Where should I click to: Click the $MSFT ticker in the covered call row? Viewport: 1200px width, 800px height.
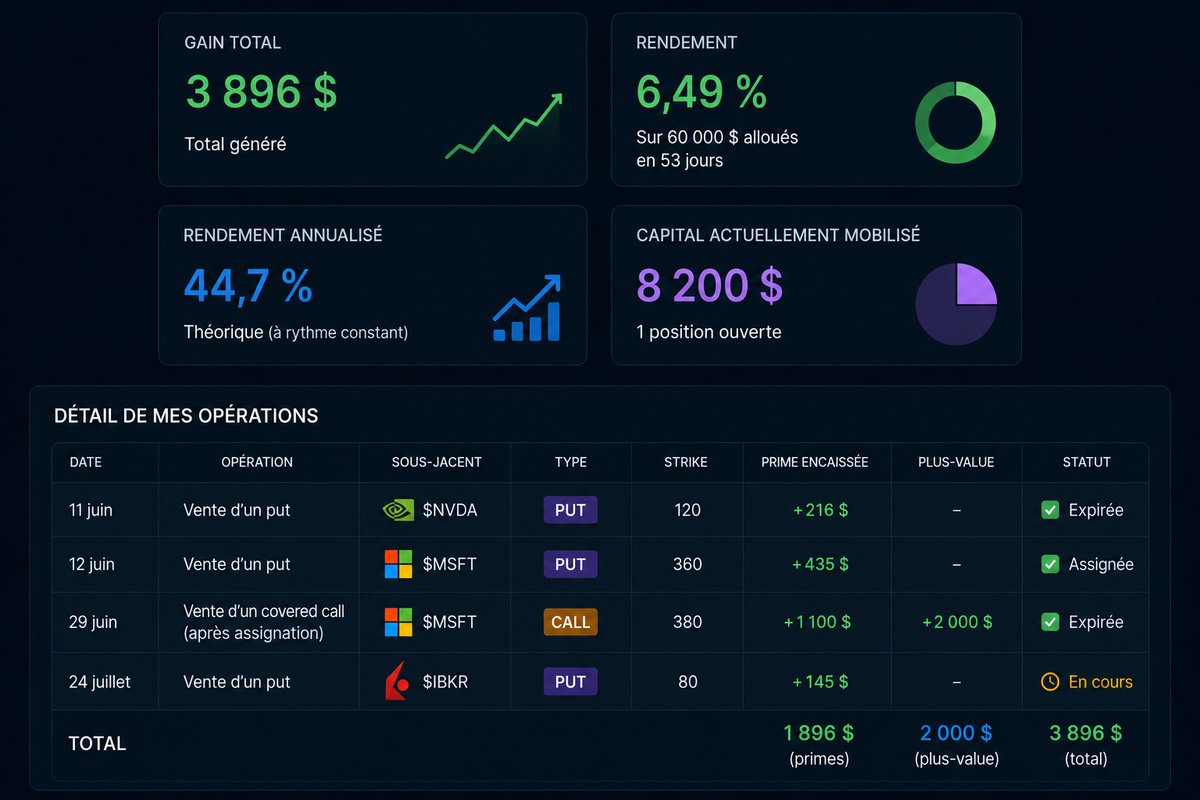click(450, 622)
